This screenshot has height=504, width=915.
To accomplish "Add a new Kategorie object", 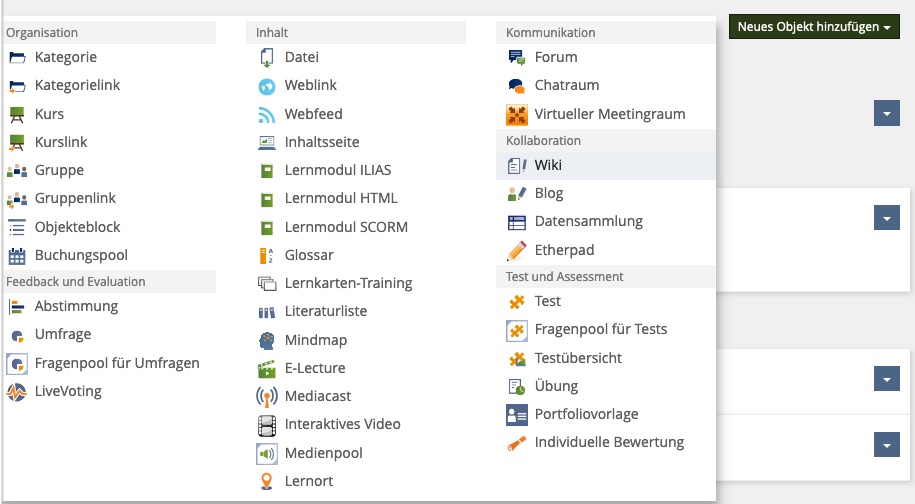I will point(66,57).
